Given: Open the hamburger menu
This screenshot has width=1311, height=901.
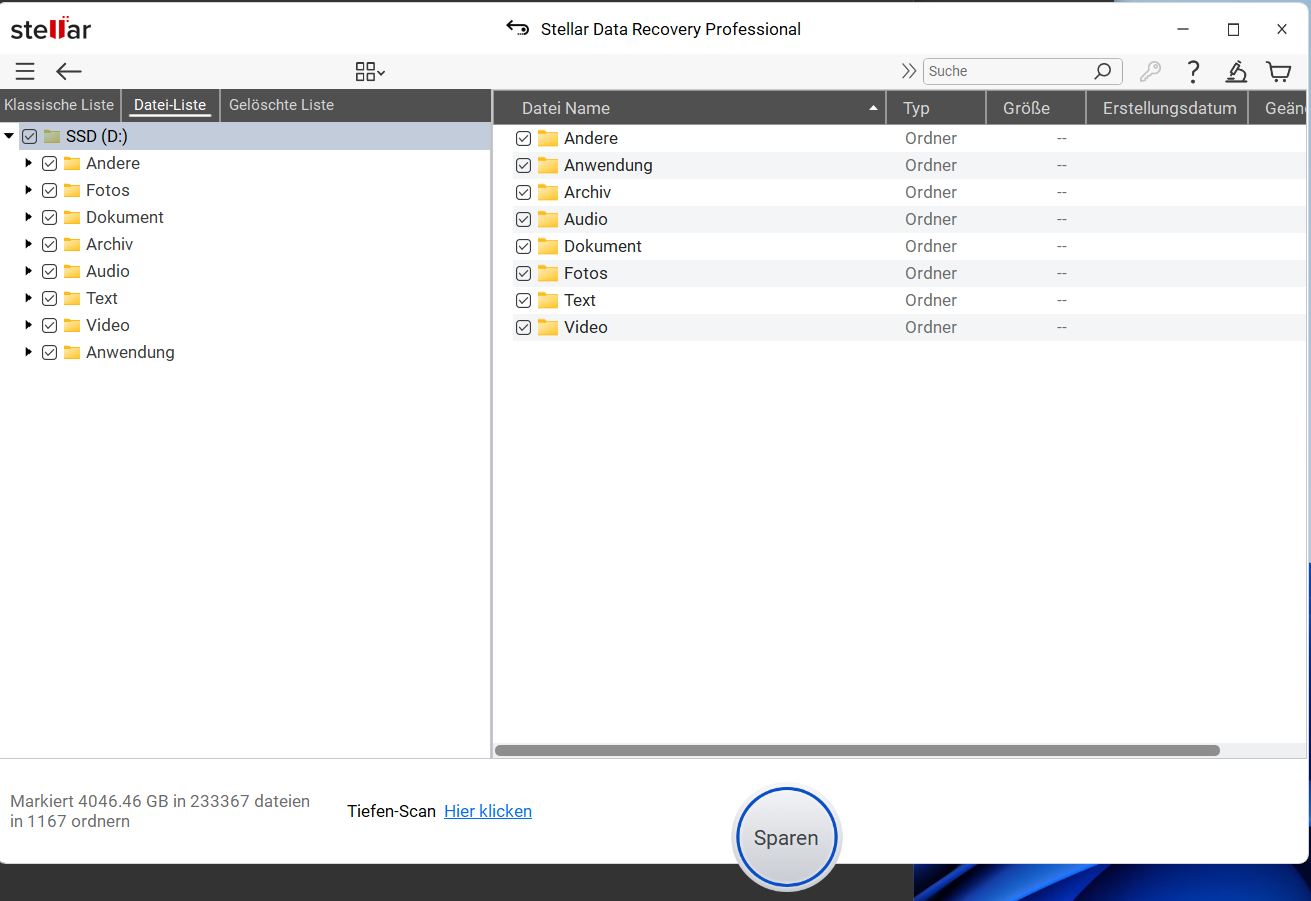Looking at the screenshot, I should click(25, 71).
